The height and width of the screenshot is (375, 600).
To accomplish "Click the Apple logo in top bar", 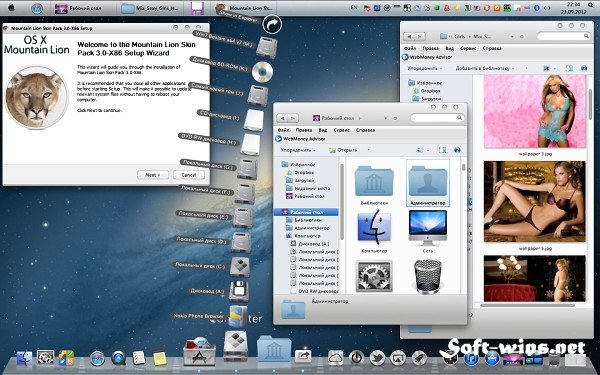I will tap(11, 8).
